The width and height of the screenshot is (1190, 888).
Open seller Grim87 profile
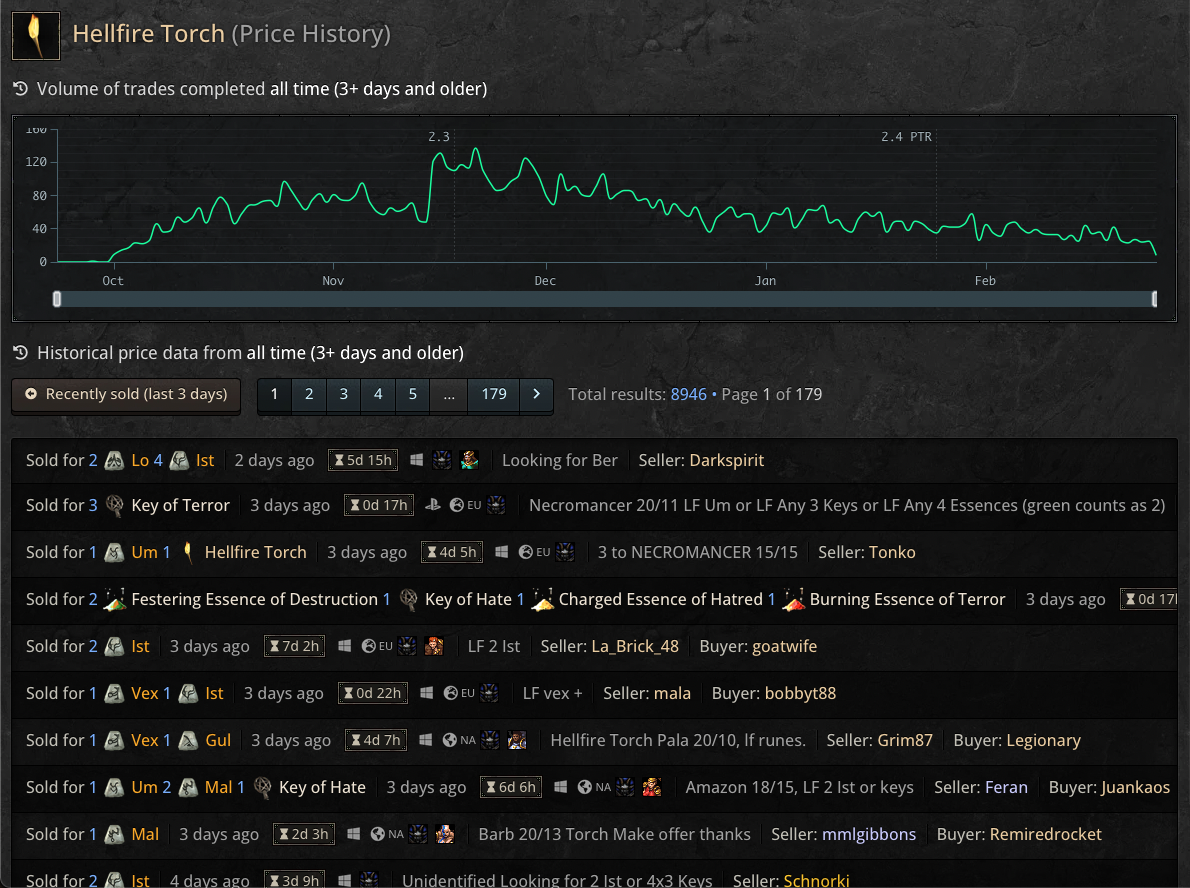pyautogui.click(x=905, y=741)
